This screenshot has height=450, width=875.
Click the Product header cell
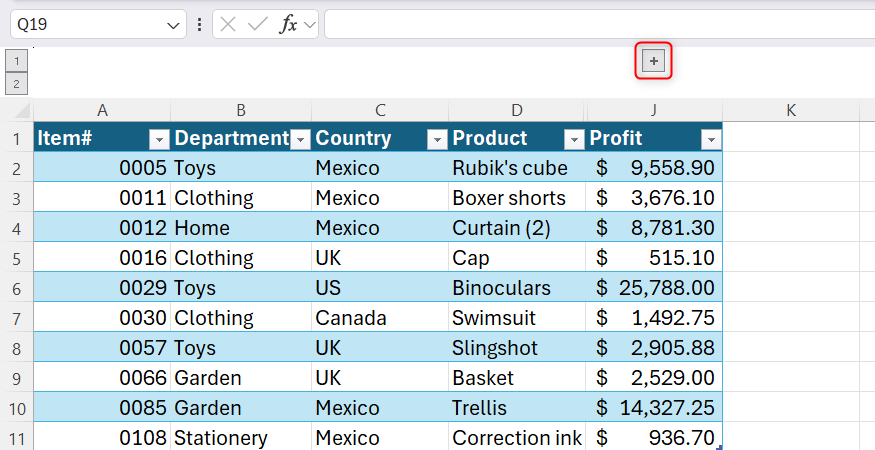[x=517, y=137]
